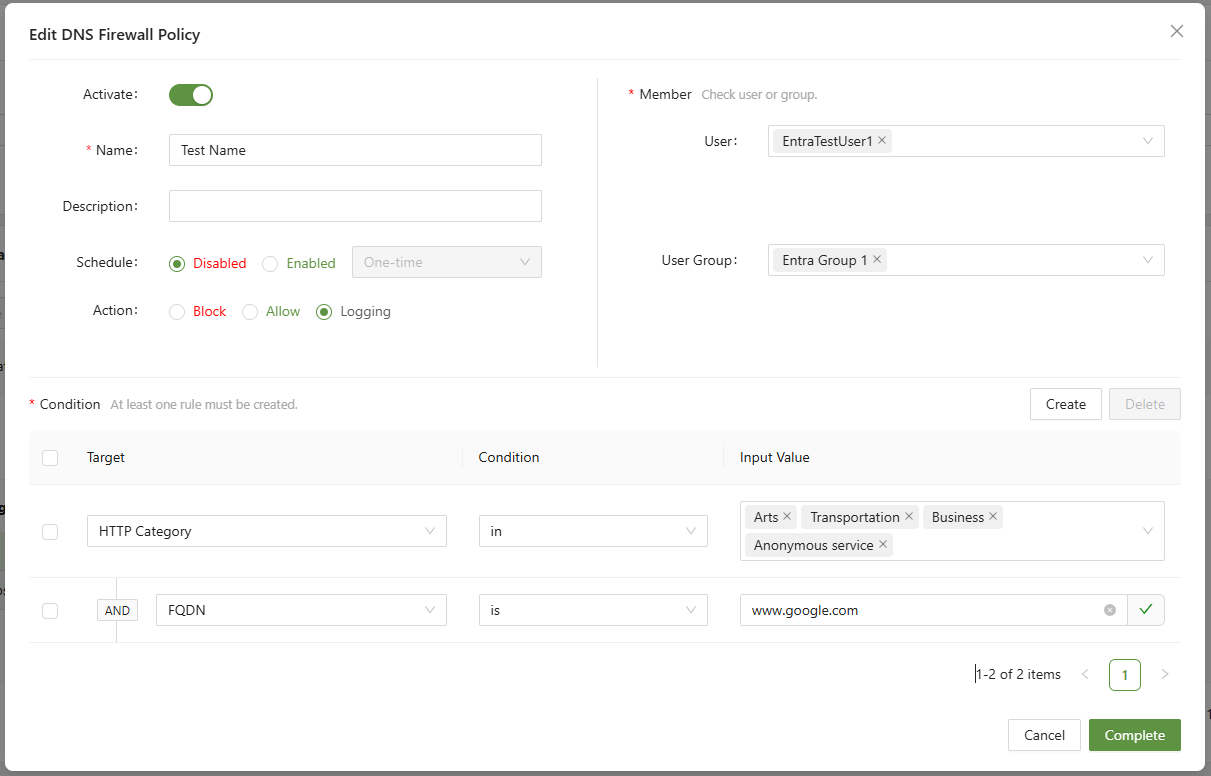Confirm FQDN value with the checkmark
1211x776 pixels.
(1146, 609)
